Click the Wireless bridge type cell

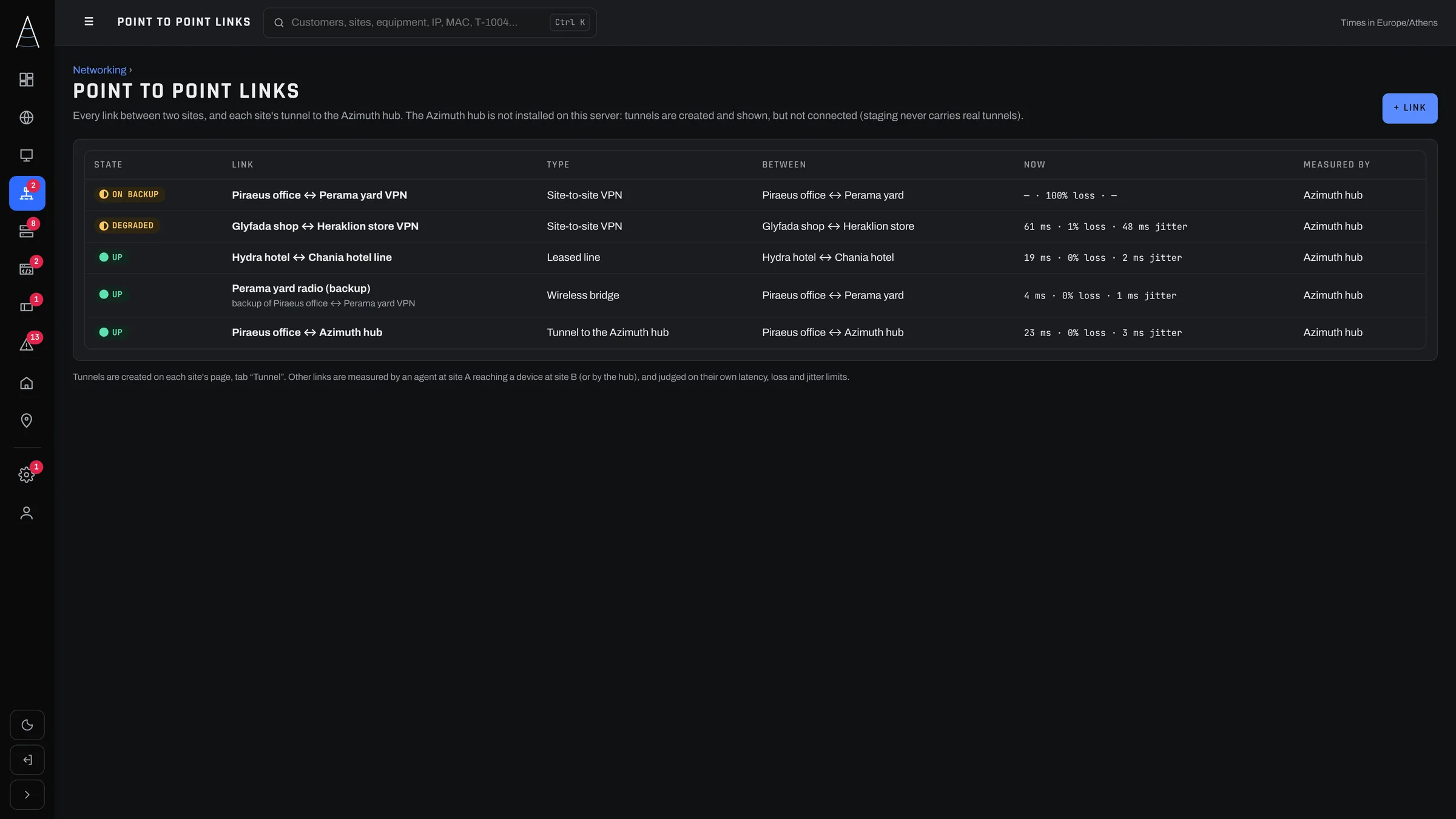583,295
